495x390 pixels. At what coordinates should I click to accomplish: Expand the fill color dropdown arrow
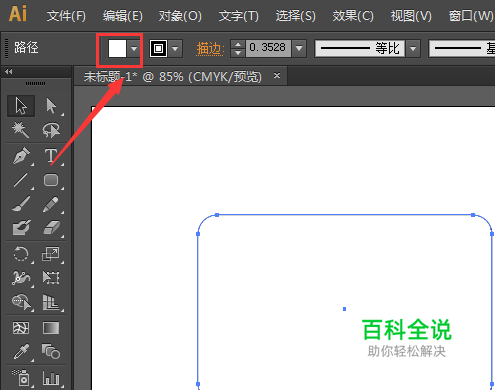(134, 49)
